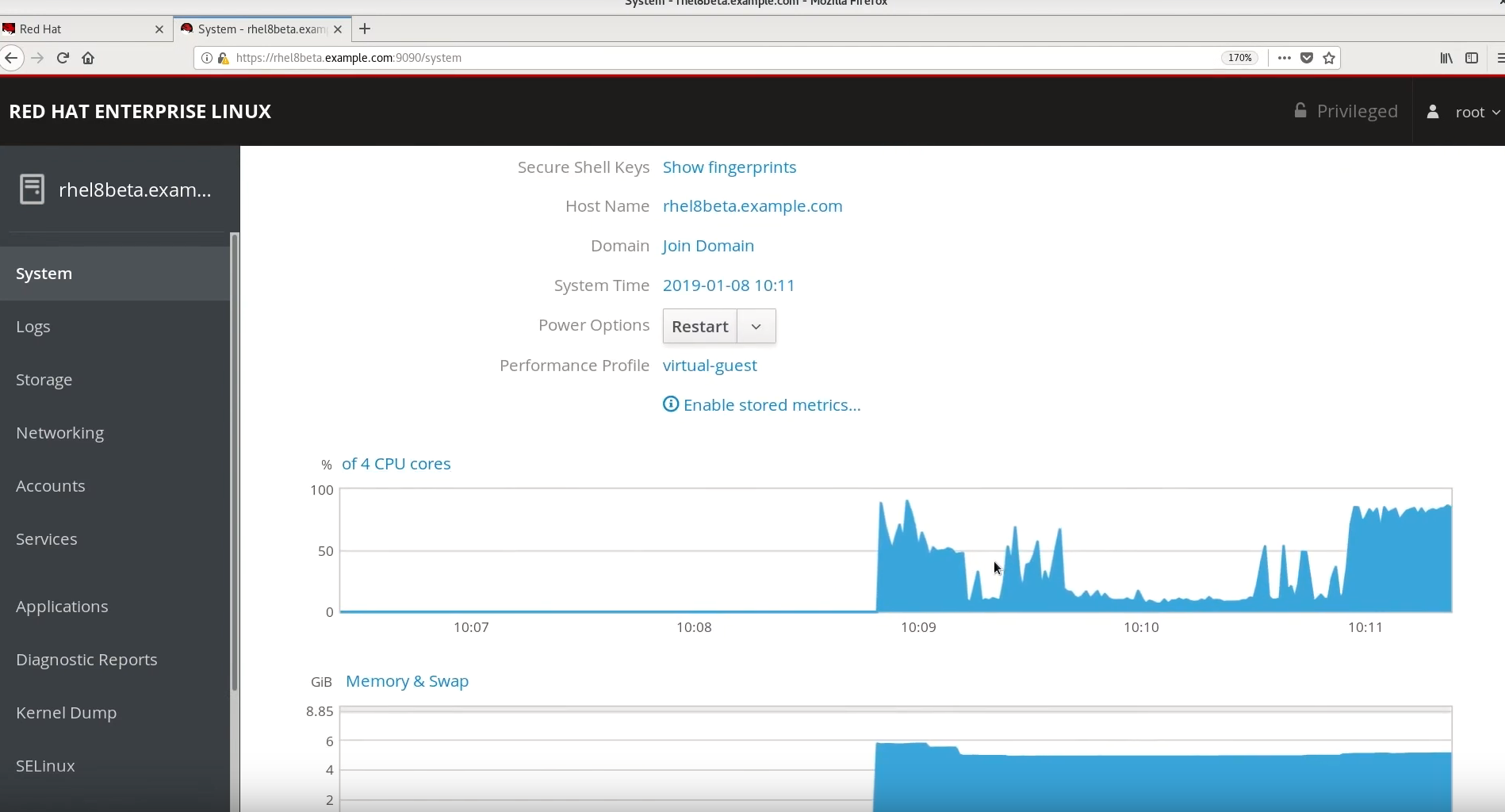
Task: Edit the rhel8beta.example.com host name link
Action: click(752, 206)
